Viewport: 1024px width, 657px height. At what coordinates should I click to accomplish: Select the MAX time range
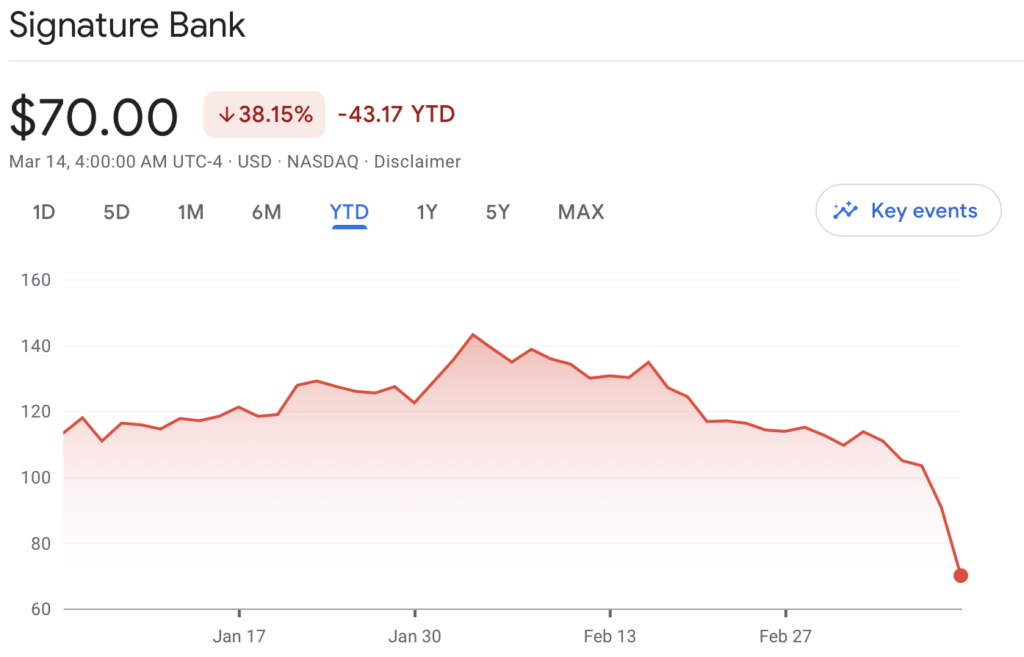581,212
